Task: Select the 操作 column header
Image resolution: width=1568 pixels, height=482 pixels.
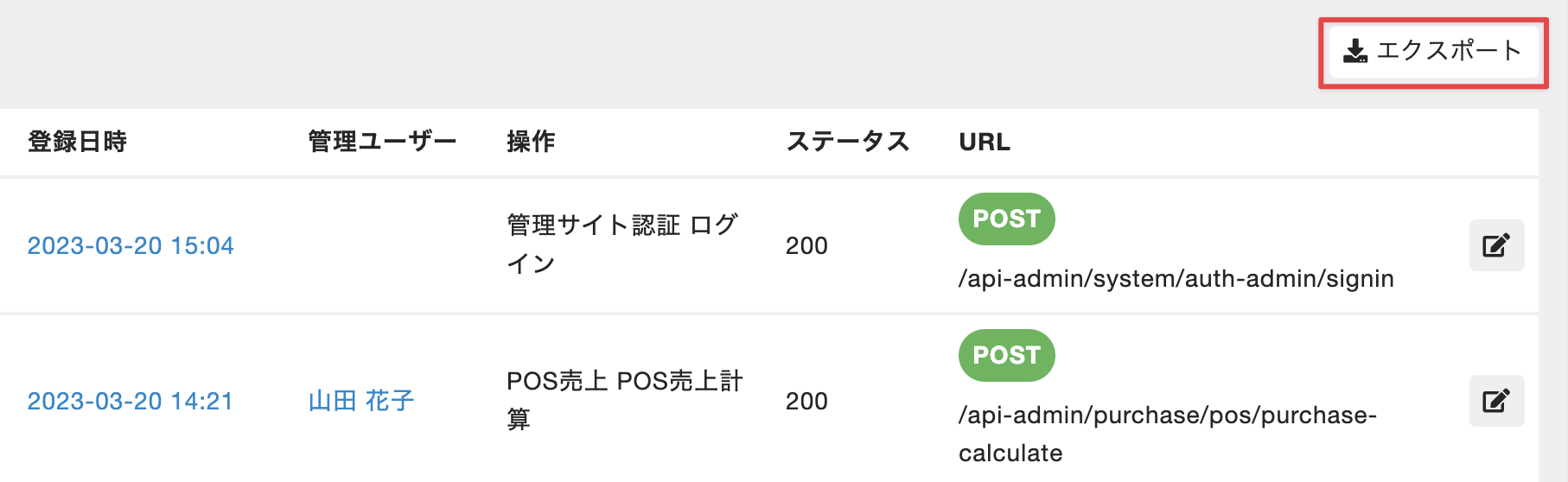Action: (x=531, y=141)
